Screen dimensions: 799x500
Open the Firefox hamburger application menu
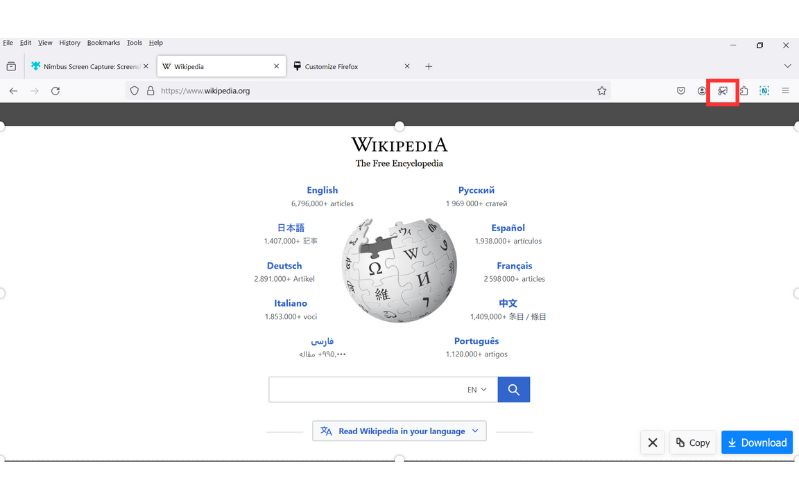[785, 91]
